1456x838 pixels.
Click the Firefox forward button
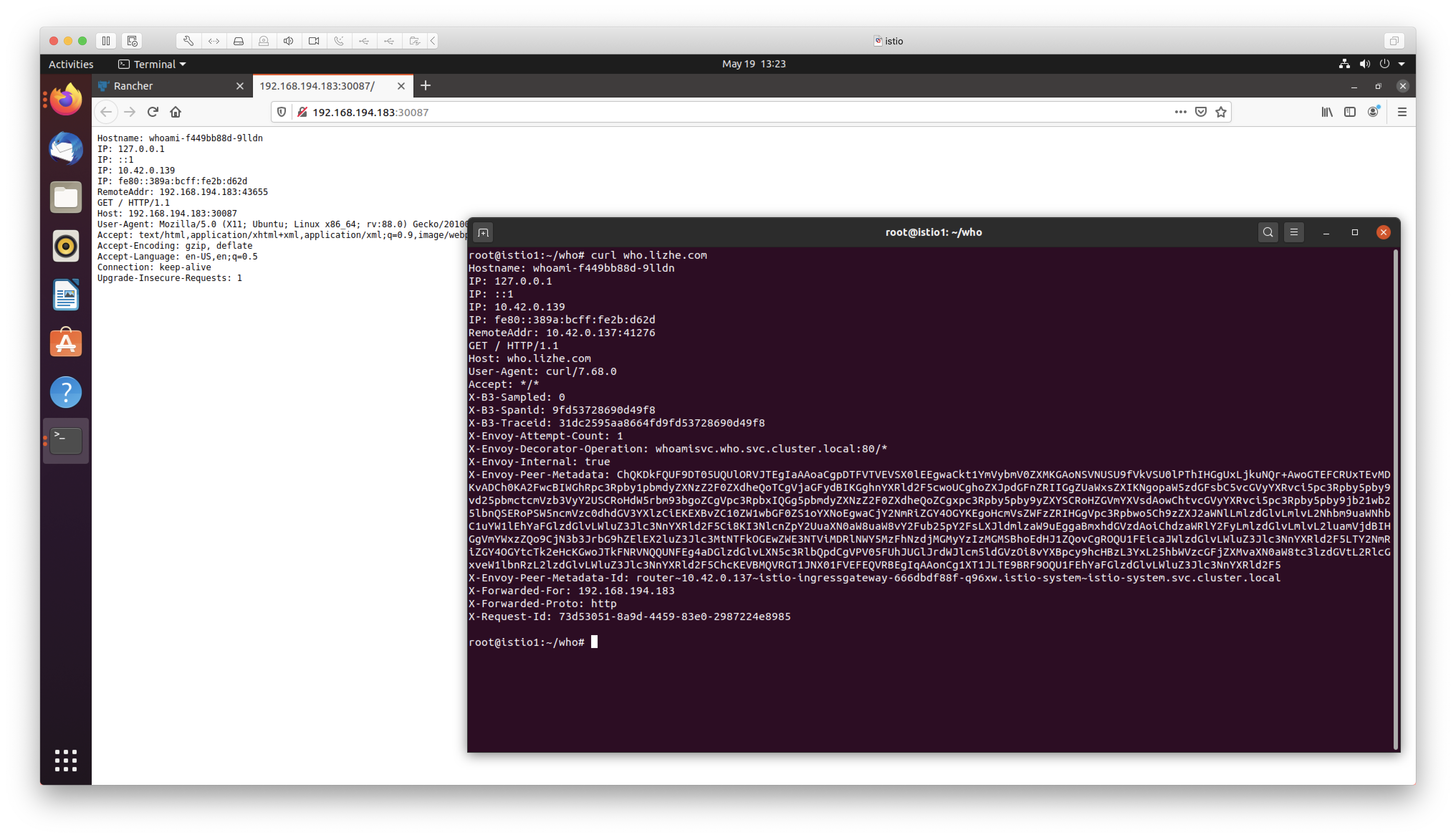(x=129, y=112)
